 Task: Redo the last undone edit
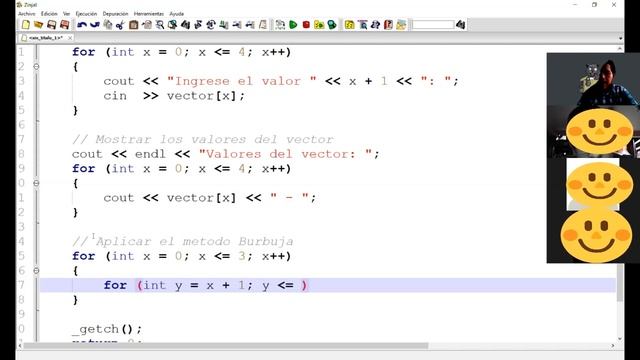tap(95, 25)
